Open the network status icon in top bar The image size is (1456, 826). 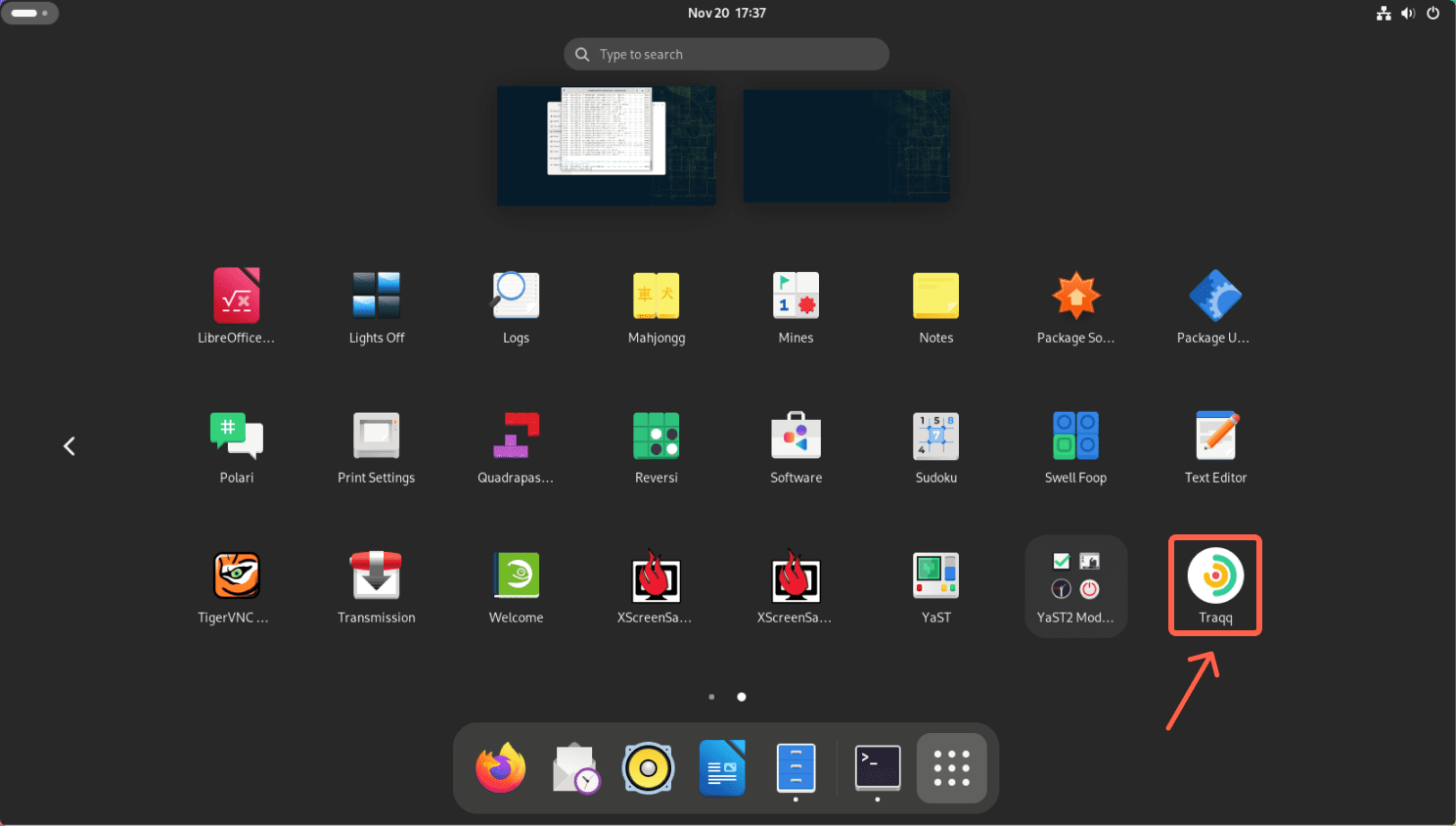[1384, 13]
